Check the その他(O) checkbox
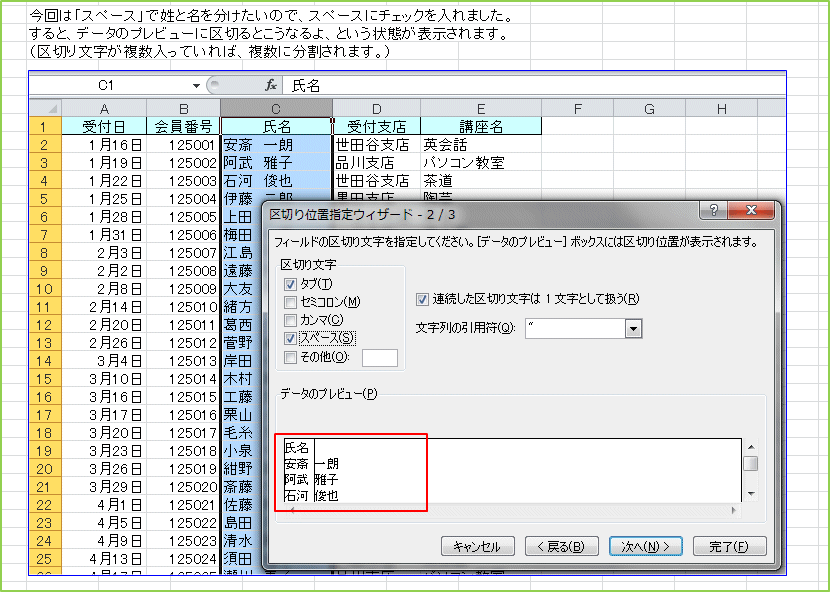The width and height of the screenshot is (830, 592). click(x=290, y=357)
